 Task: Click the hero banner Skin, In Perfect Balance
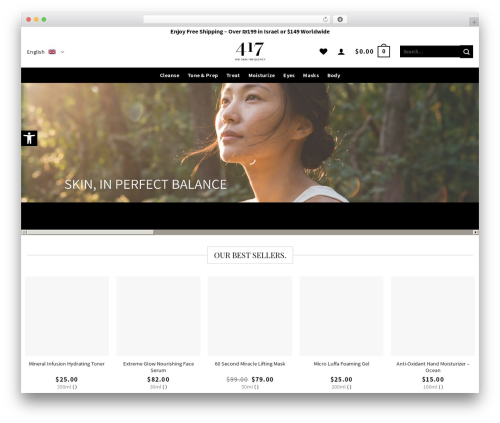pyautogui.click(x=250, y=143)
